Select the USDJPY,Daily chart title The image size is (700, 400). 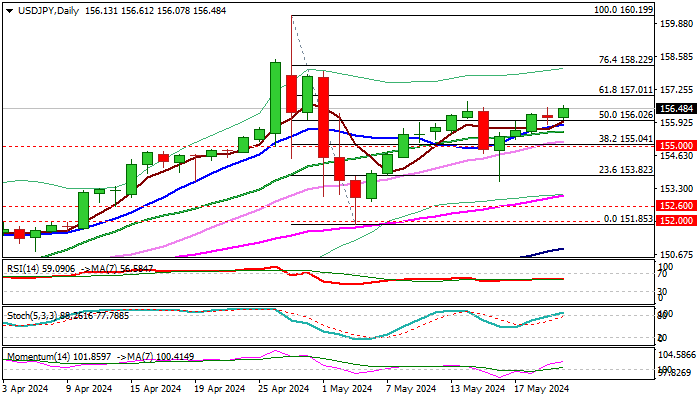(48, 11)
